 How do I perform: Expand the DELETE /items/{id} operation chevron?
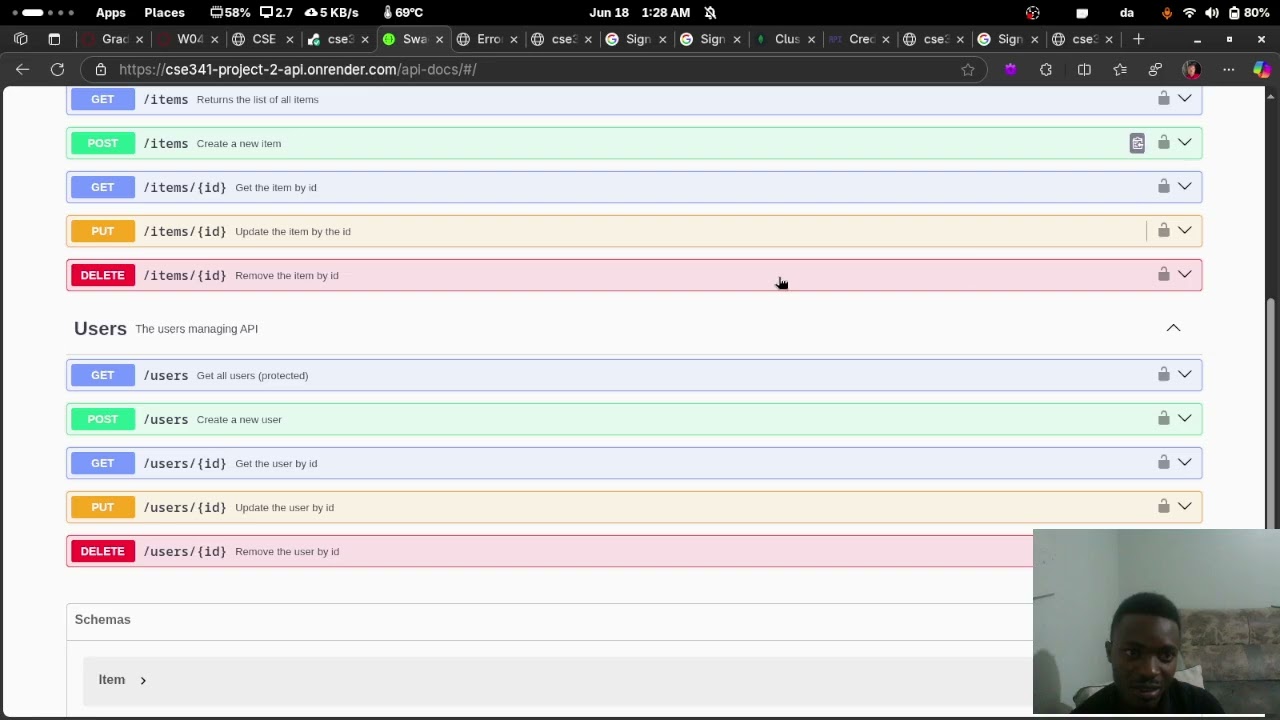[x=1184, y=274]
